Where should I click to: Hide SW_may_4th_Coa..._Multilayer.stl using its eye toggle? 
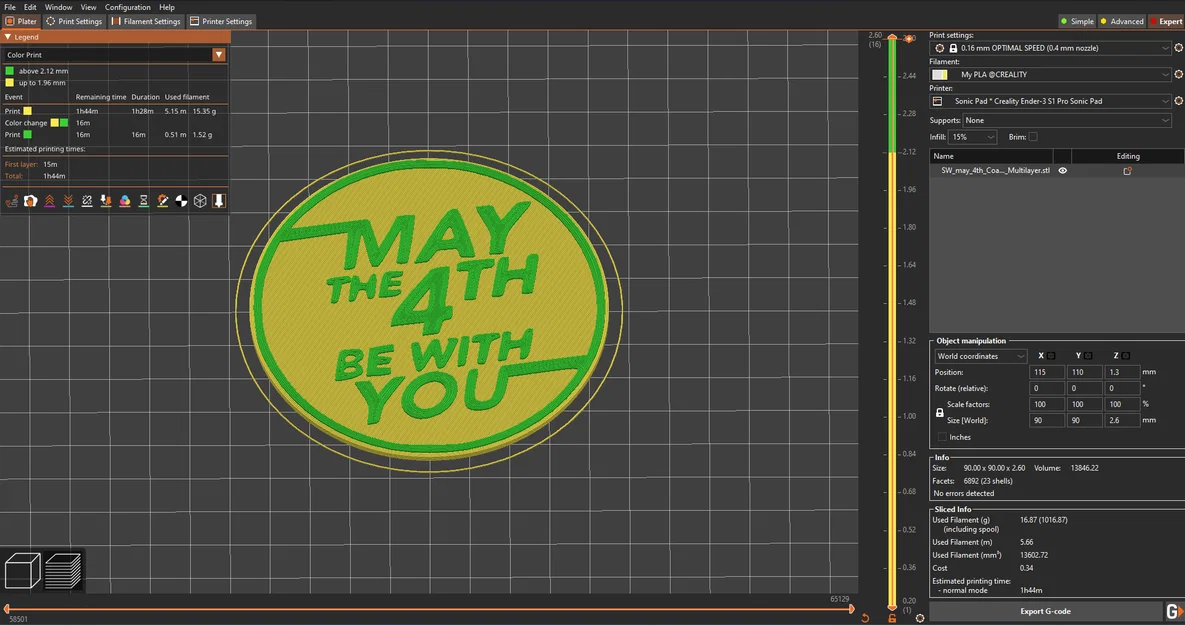pos(1063,170)
